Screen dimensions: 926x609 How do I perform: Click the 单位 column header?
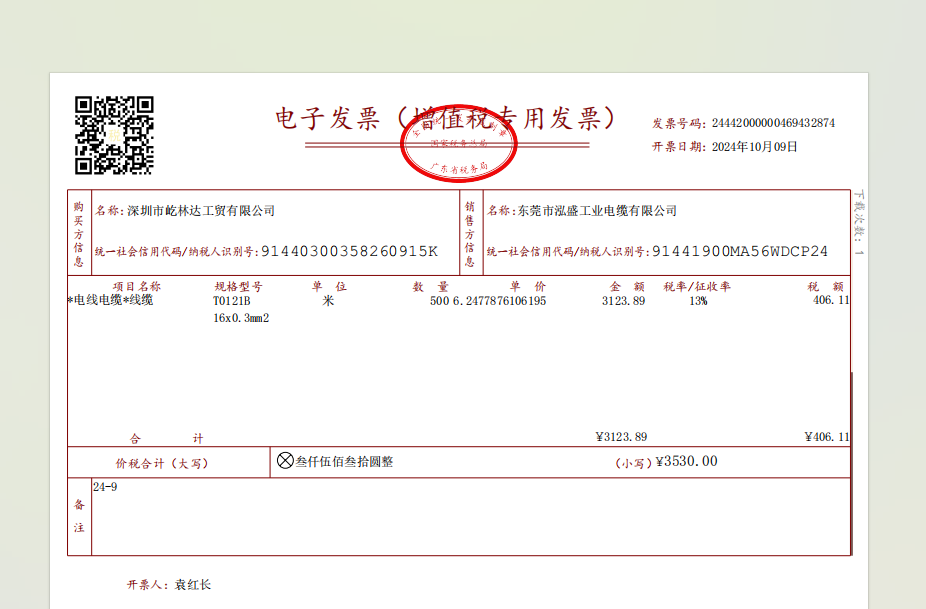point(329,286)
